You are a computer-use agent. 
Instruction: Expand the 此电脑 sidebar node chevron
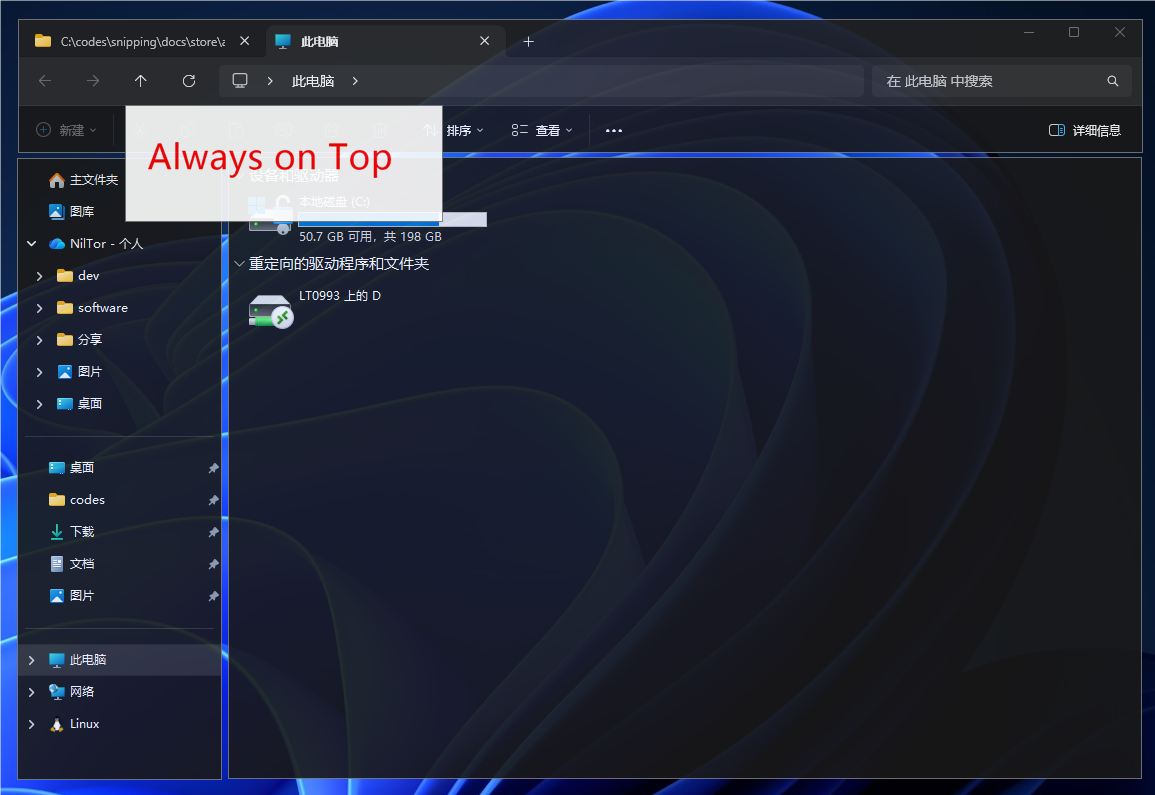(x=32, y=660)
